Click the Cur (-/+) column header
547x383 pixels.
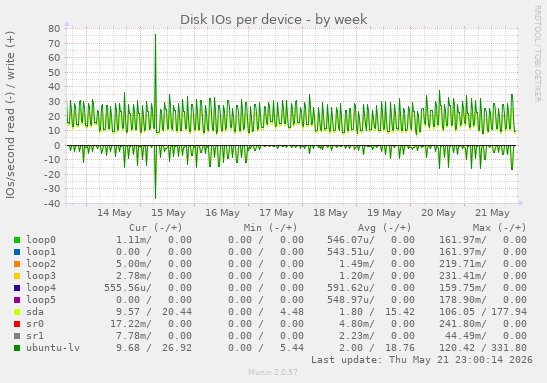156,228
